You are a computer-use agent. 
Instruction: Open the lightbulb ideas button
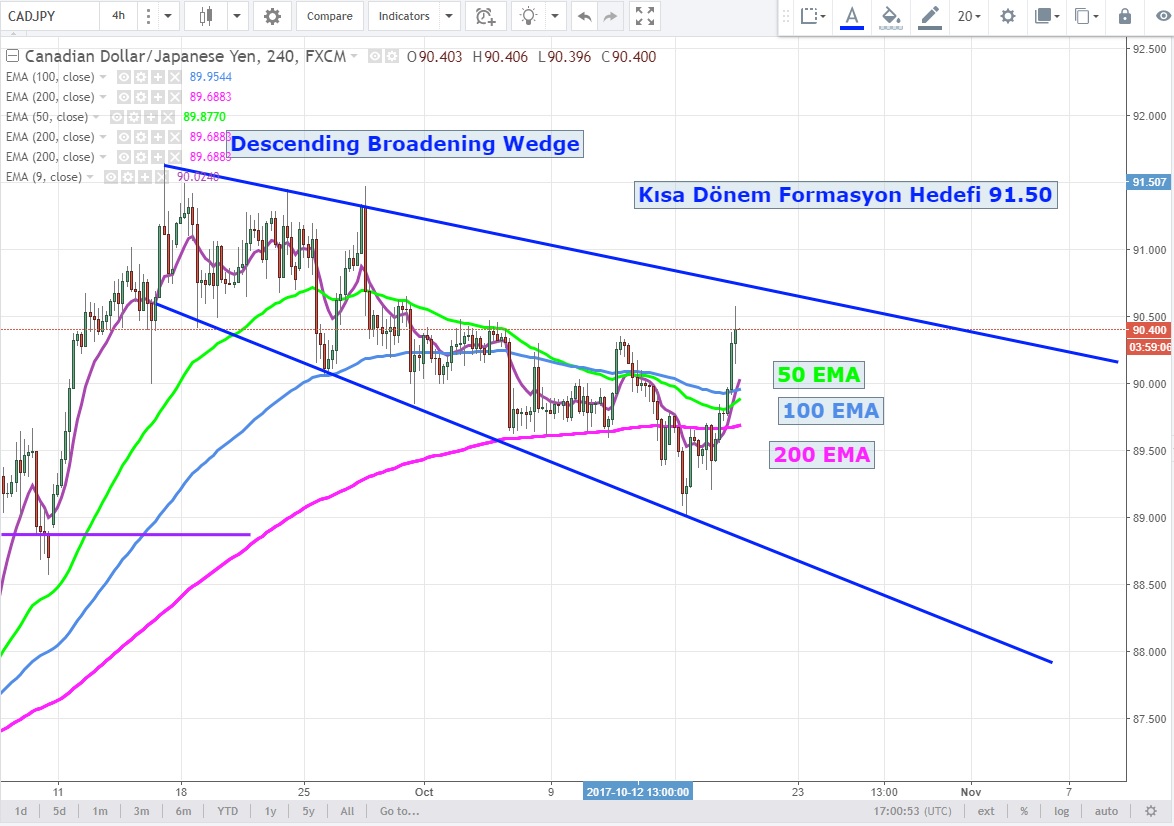[x=529, y=16]
